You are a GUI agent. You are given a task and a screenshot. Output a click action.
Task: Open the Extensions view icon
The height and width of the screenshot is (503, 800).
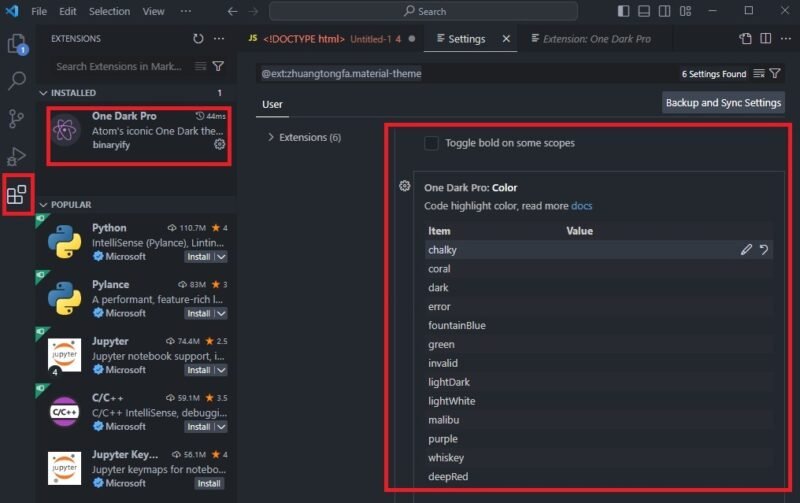pyautogui.click(x=17, y=194)
